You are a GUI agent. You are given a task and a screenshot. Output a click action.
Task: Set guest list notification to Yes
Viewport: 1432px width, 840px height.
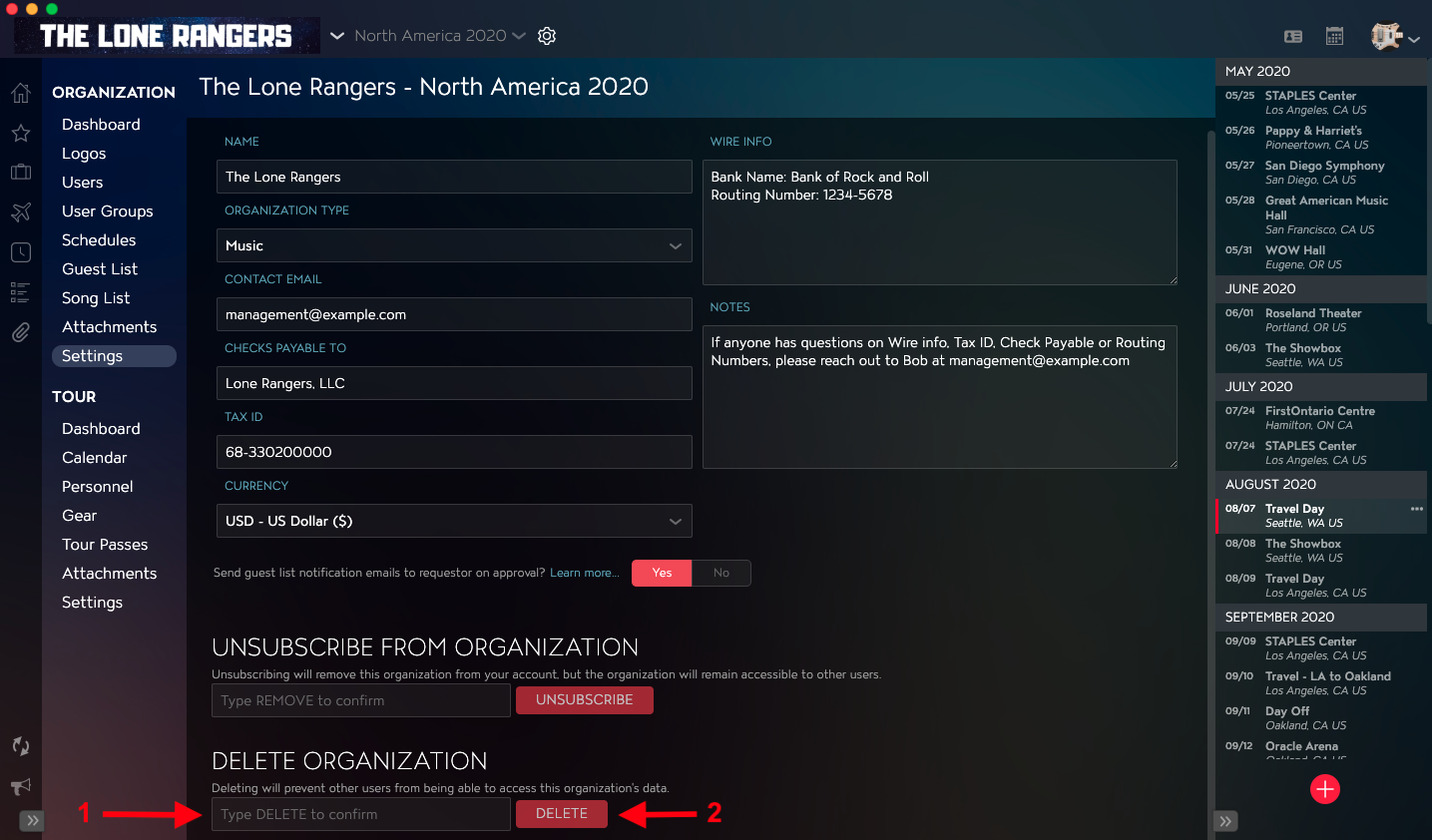[x=662, y=573]
